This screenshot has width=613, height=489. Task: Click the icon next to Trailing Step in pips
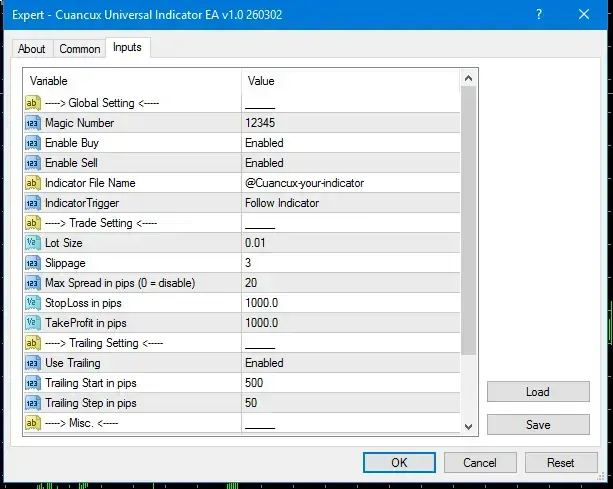[32, 403]
